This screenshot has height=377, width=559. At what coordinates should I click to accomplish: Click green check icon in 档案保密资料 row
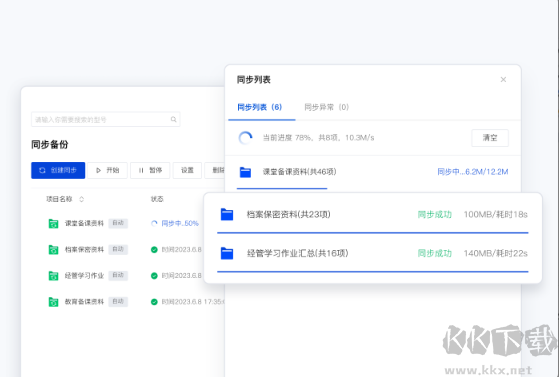point(154,250)
